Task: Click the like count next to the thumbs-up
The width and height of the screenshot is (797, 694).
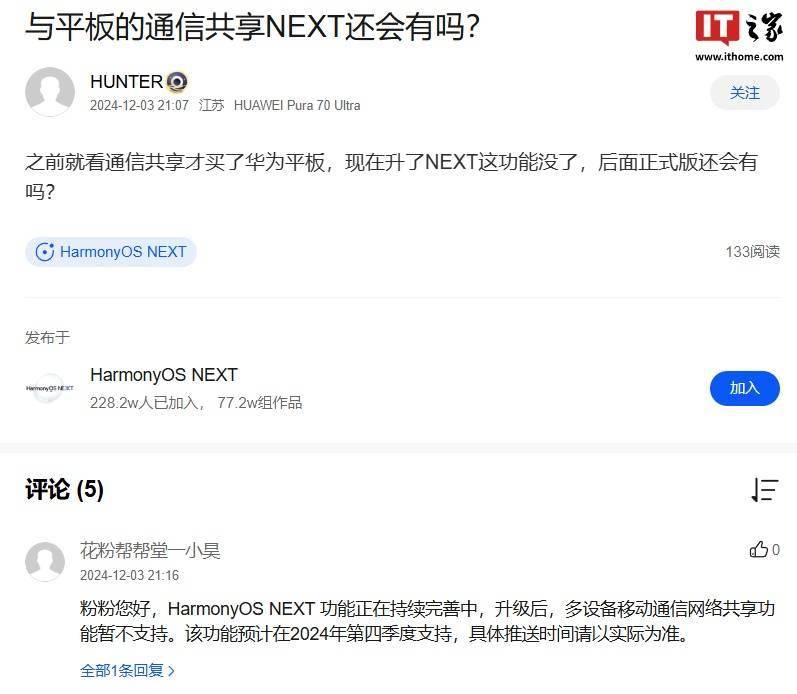Action: (x=775, y=550)
